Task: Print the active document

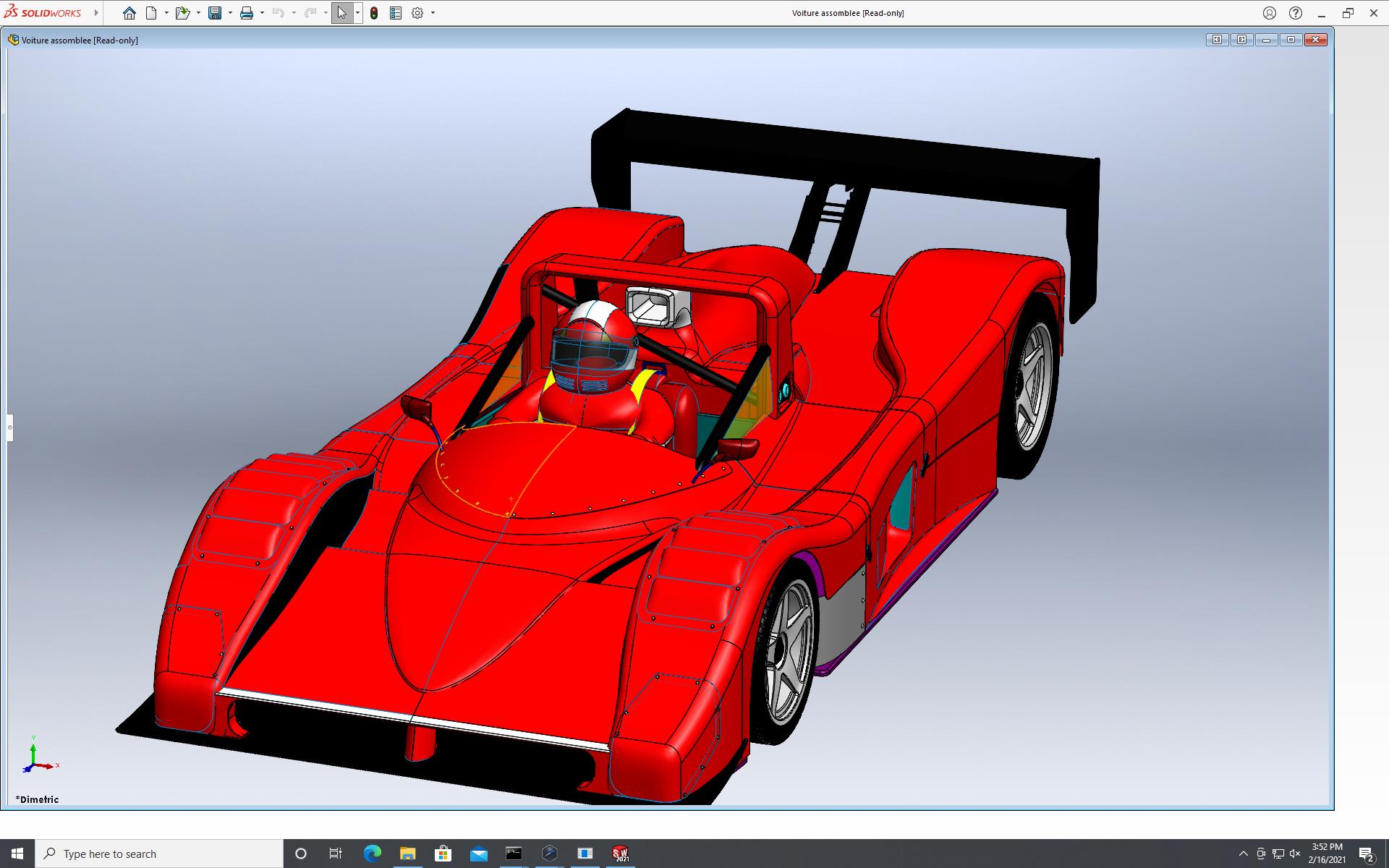Action: pos(247,13)
